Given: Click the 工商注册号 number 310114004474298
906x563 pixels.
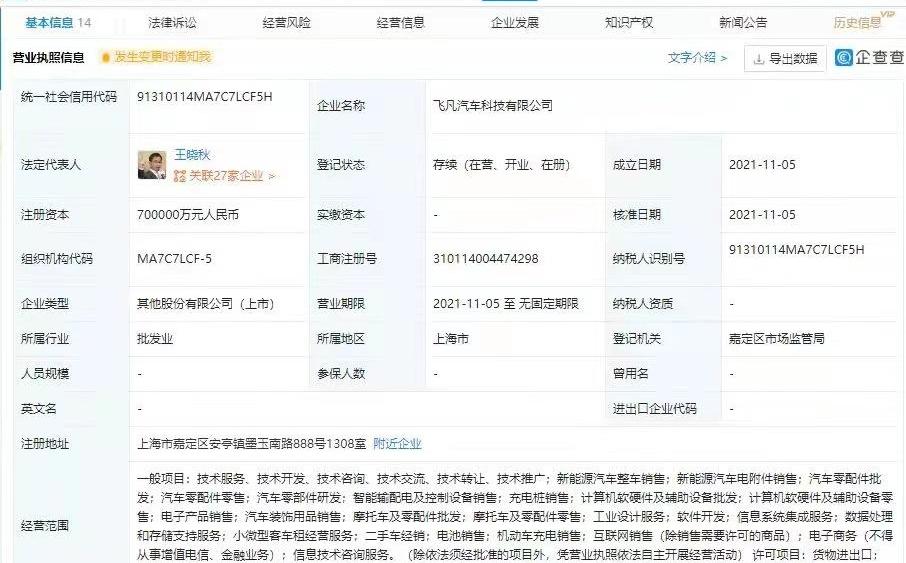Looking at the screenshot, I should click(486, 259).
